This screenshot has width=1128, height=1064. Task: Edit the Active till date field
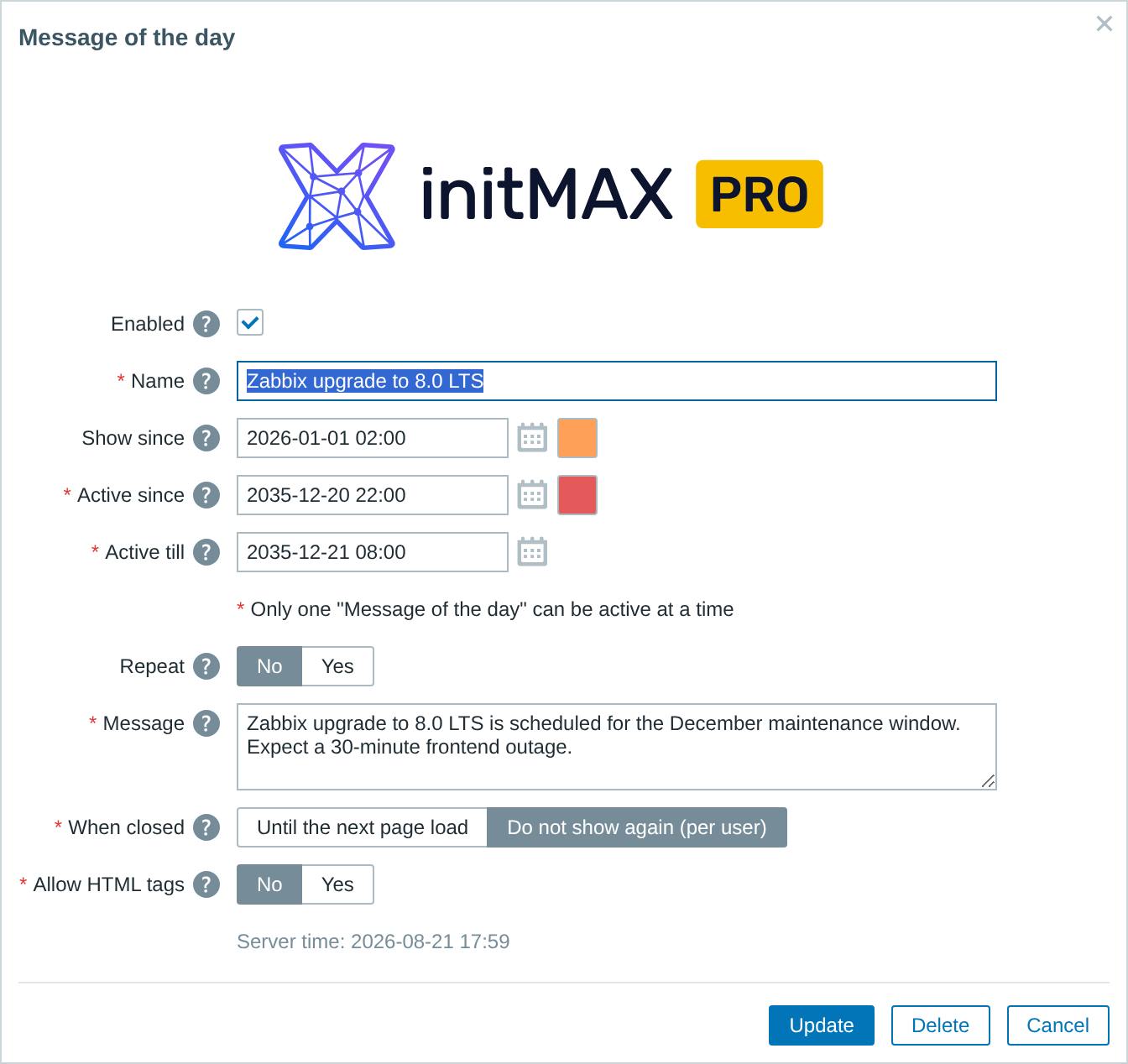(373, 552)
